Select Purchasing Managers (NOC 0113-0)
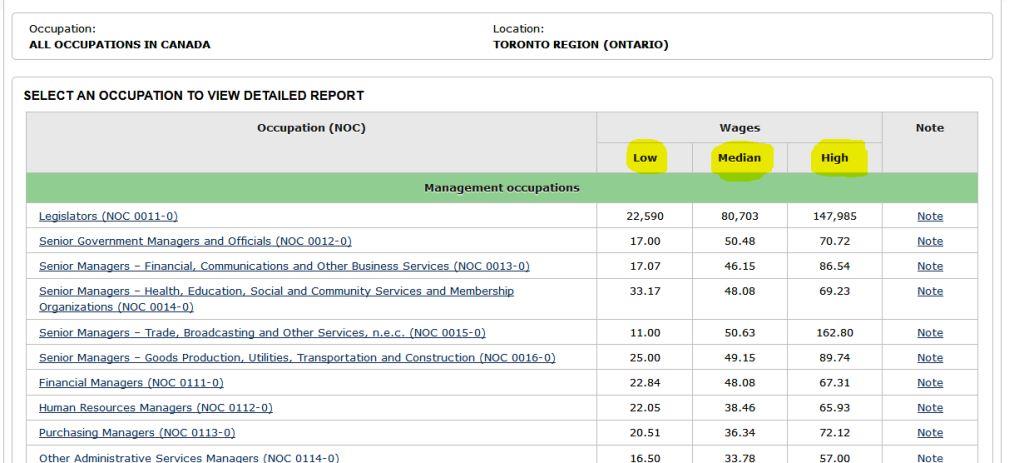Viewport: 1024px width, 463px height. pos(137,433)
